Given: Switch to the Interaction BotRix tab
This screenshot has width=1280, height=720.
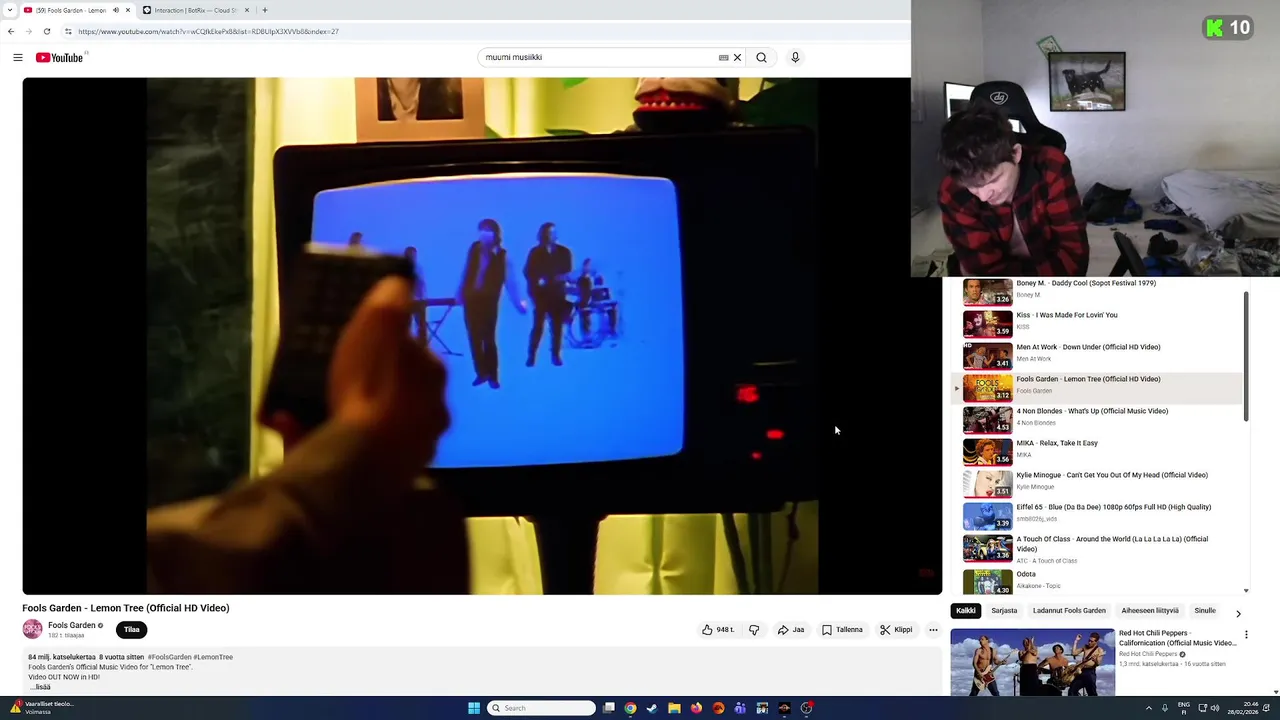Looking at the screenshot, I should click(195, 10).
